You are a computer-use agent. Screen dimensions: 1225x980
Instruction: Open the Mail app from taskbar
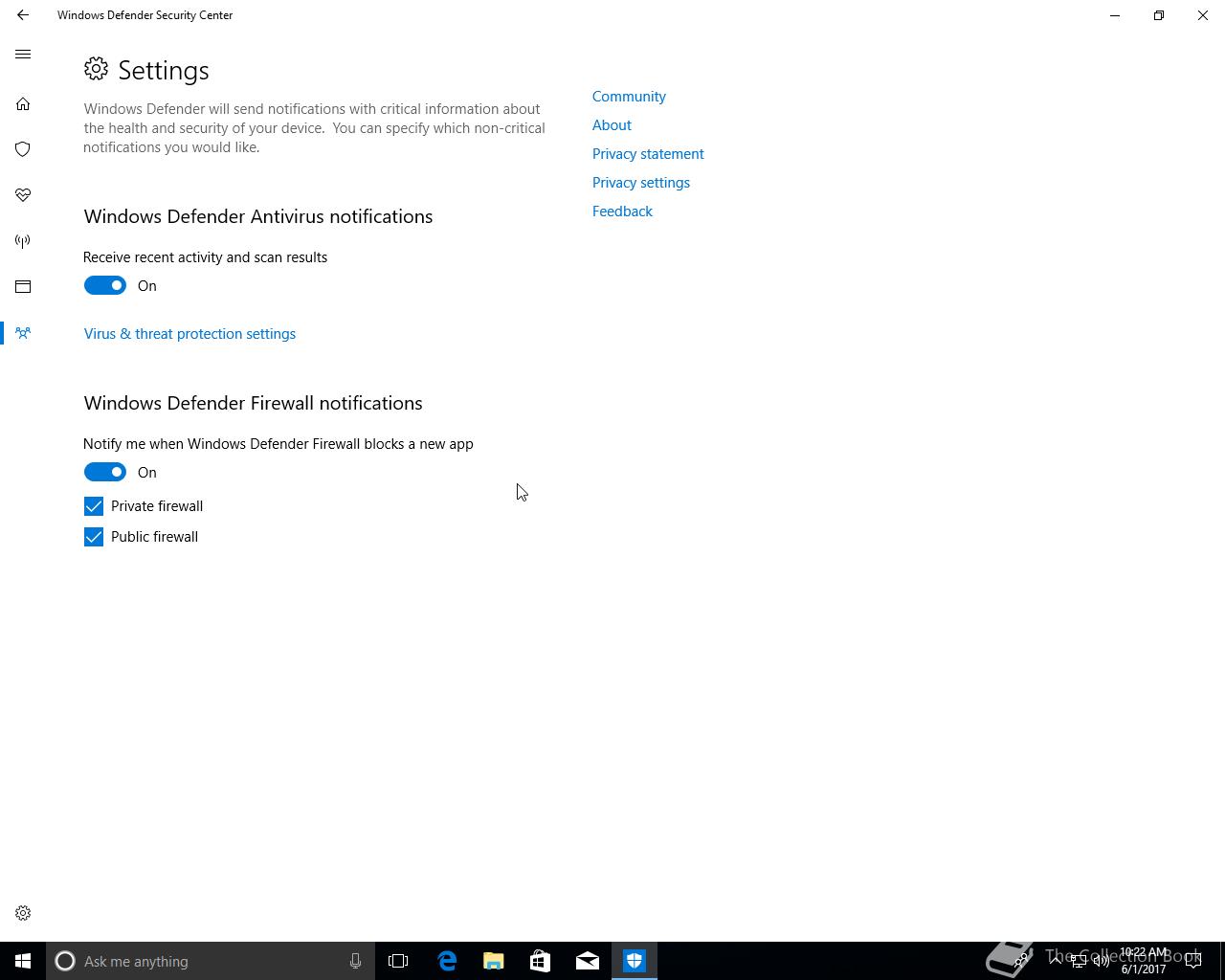pos(588,961)
